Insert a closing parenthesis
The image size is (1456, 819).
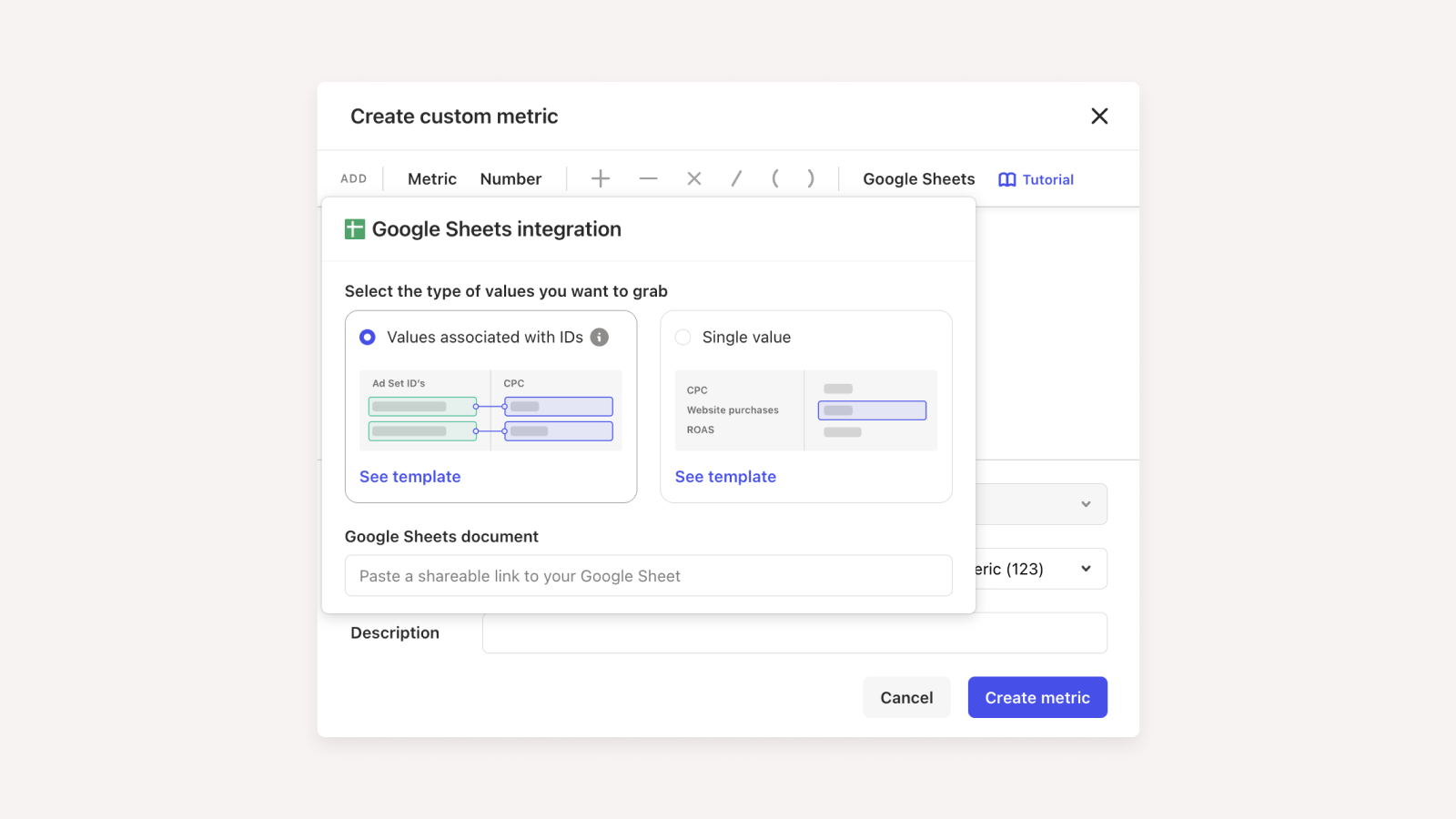coord(810,179)
